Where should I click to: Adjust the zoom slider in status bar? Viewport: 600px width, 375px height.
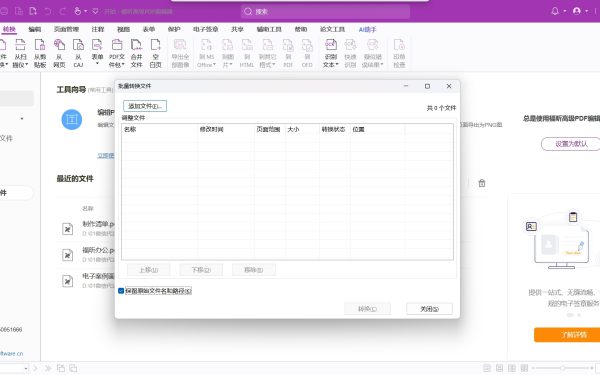pos(562,368)
